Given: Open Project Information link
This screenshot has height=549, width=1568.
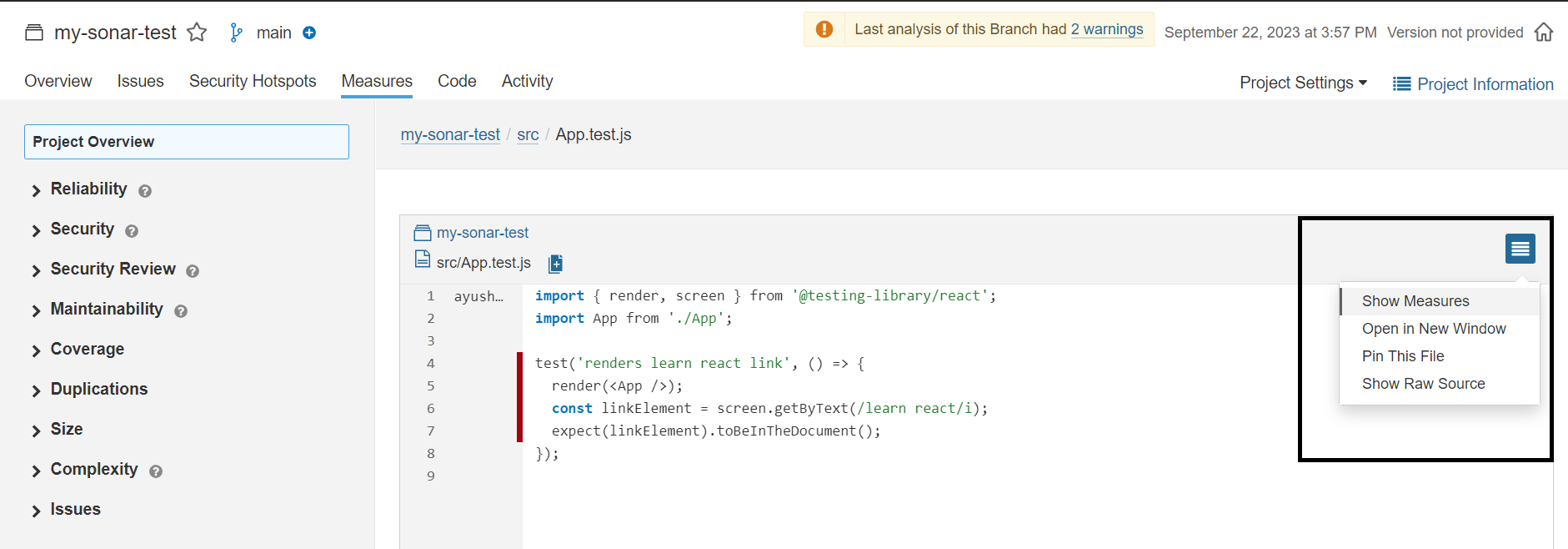Looking at the screenshot, I should click(1485, 84).
